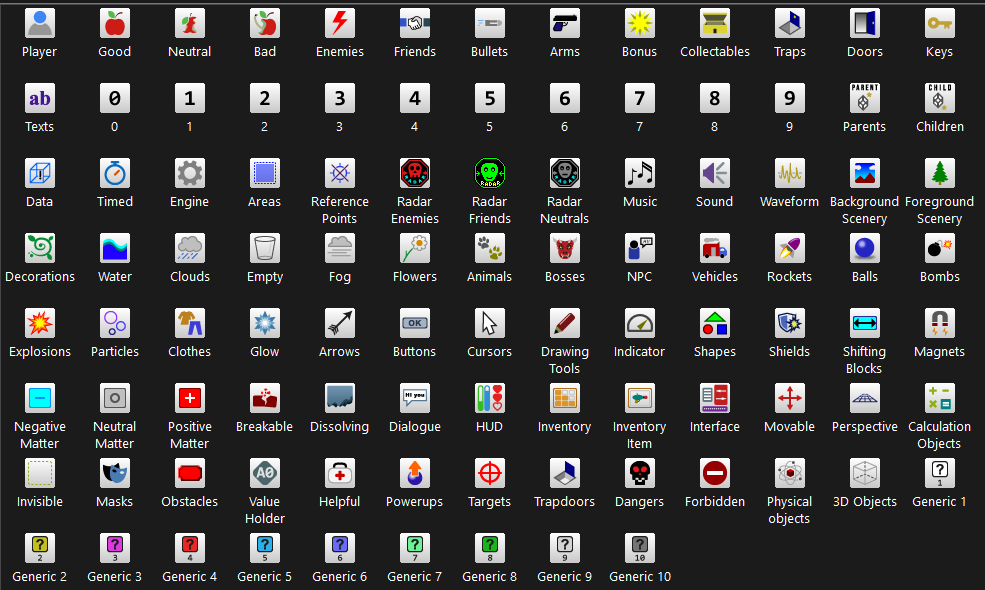Select the Indicator gauge icon
This screenshot has height=590, width=985.
(639, 324)
